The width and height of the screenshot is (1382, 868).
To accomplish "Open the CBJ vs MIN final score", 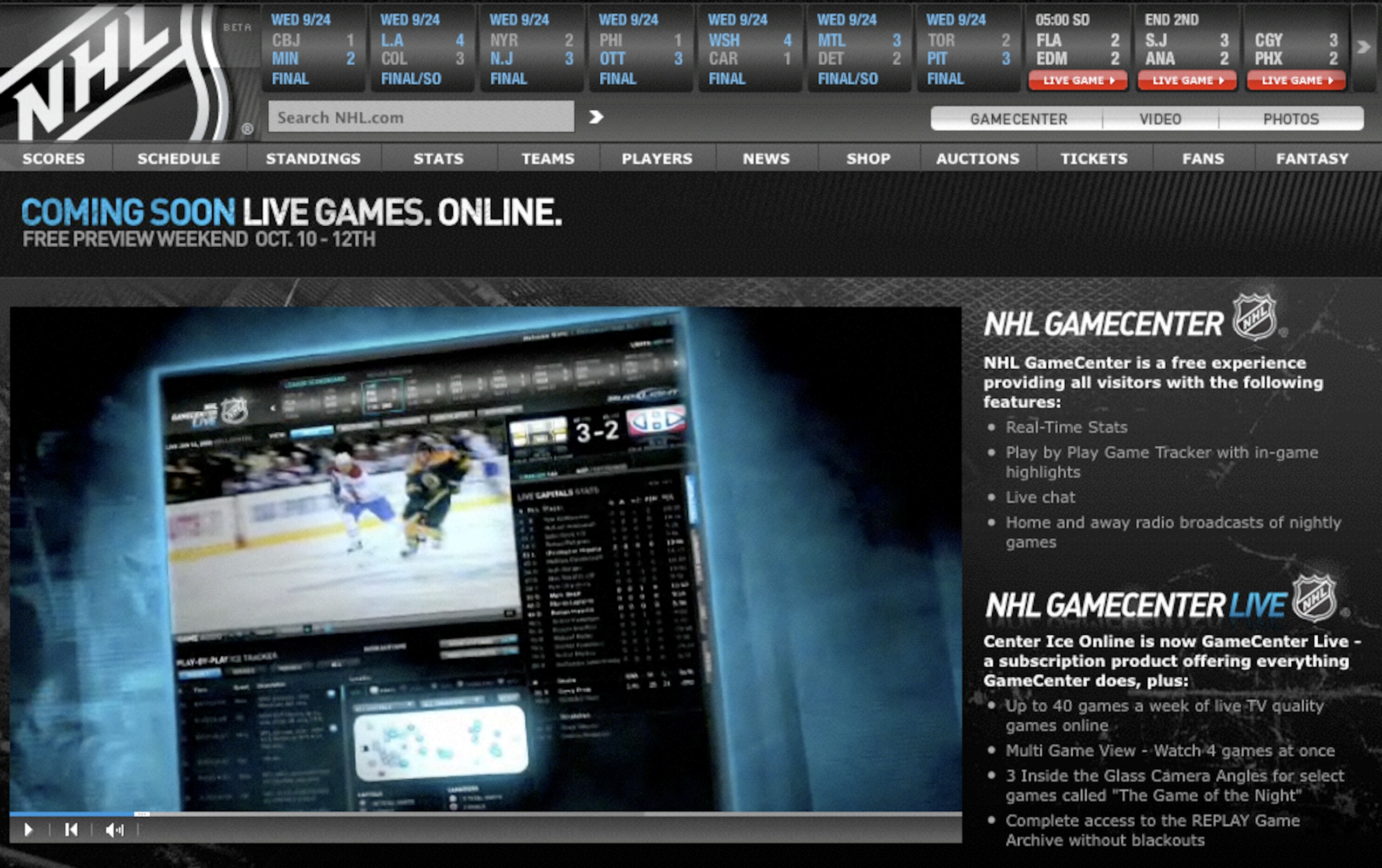I will tap(313, 49).
